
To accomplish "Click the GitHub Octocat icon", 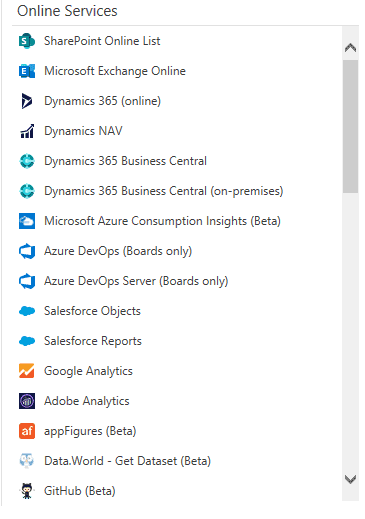I will (x=27, y=491).
